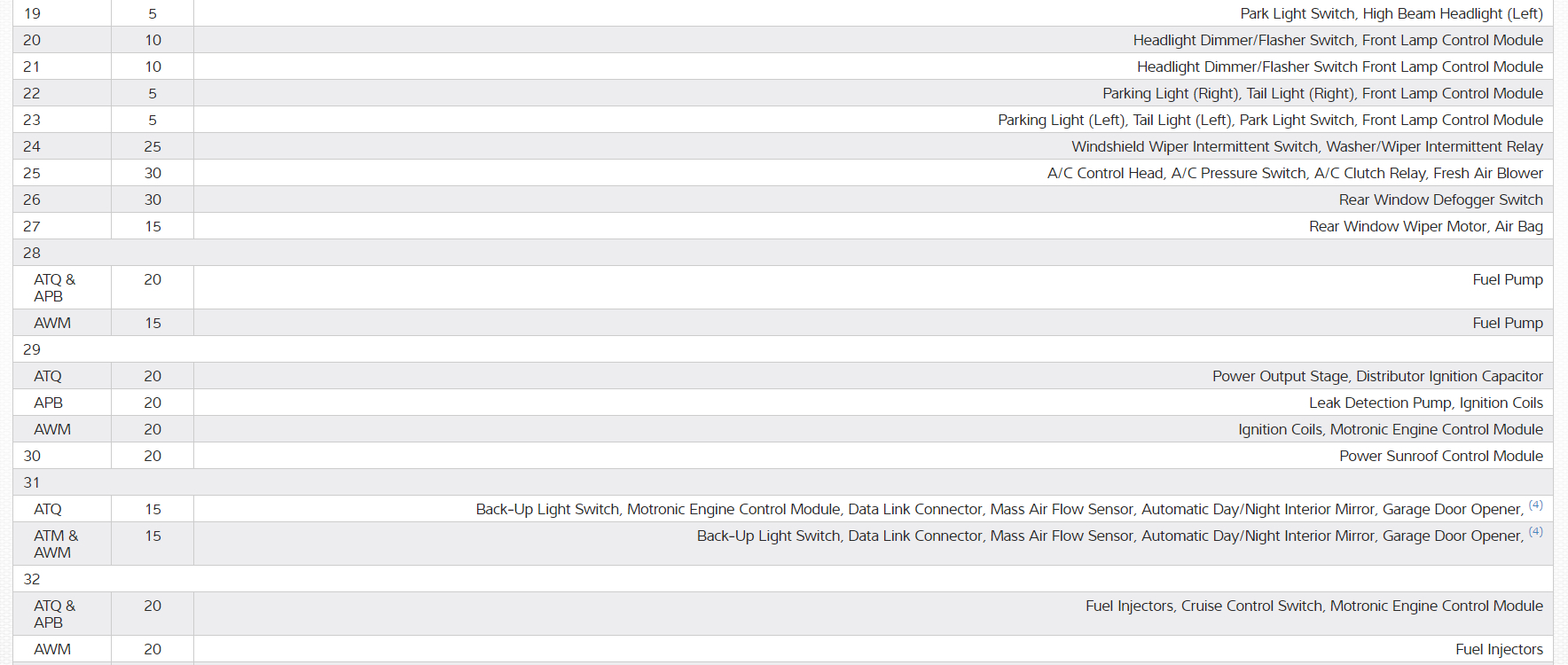Image resolution: width=1568 pixels, height=665 pixels.
Task: Click the 'ATM & AWM' engine code cell
Action: [56, 544]
